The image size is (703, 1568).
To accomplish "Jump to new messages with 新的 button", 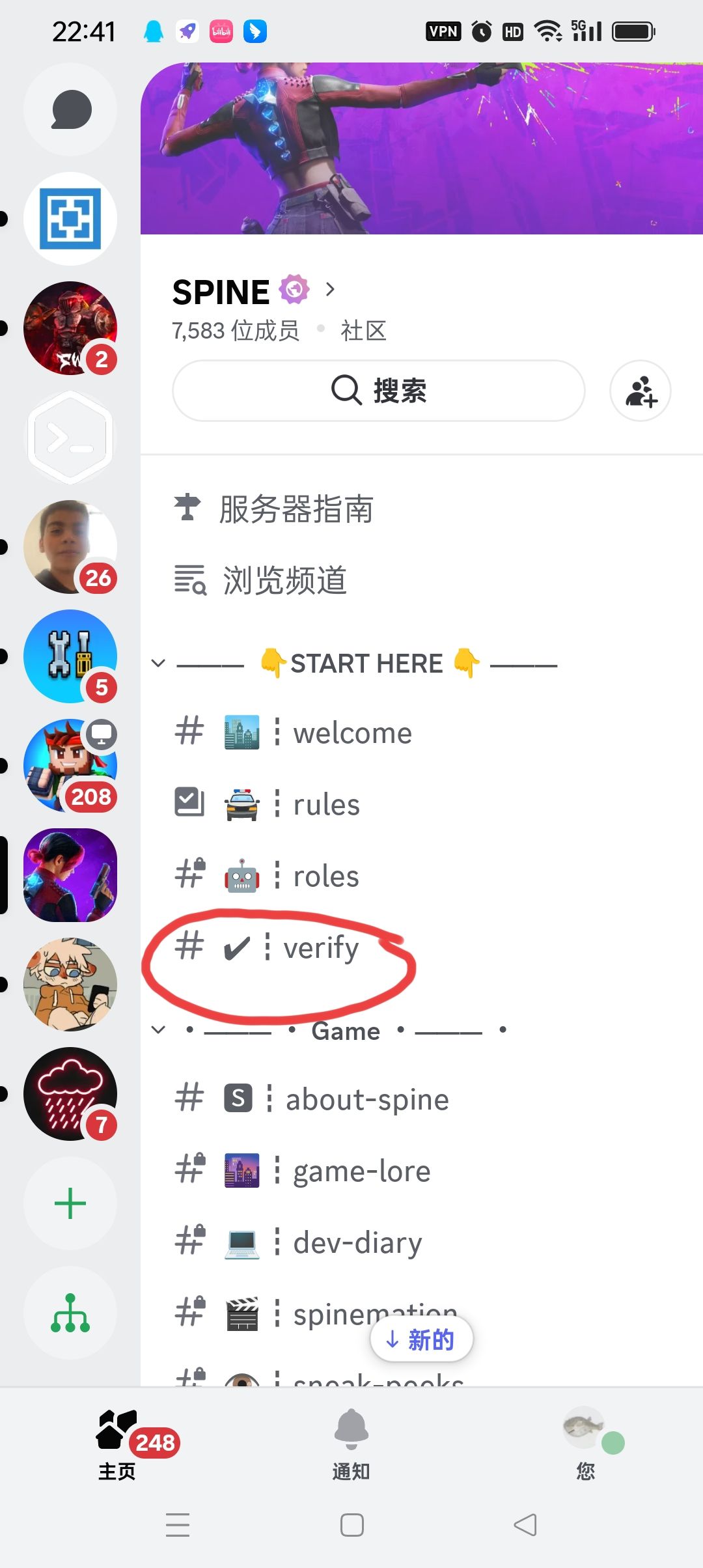I will click(x=421, y=1339).
